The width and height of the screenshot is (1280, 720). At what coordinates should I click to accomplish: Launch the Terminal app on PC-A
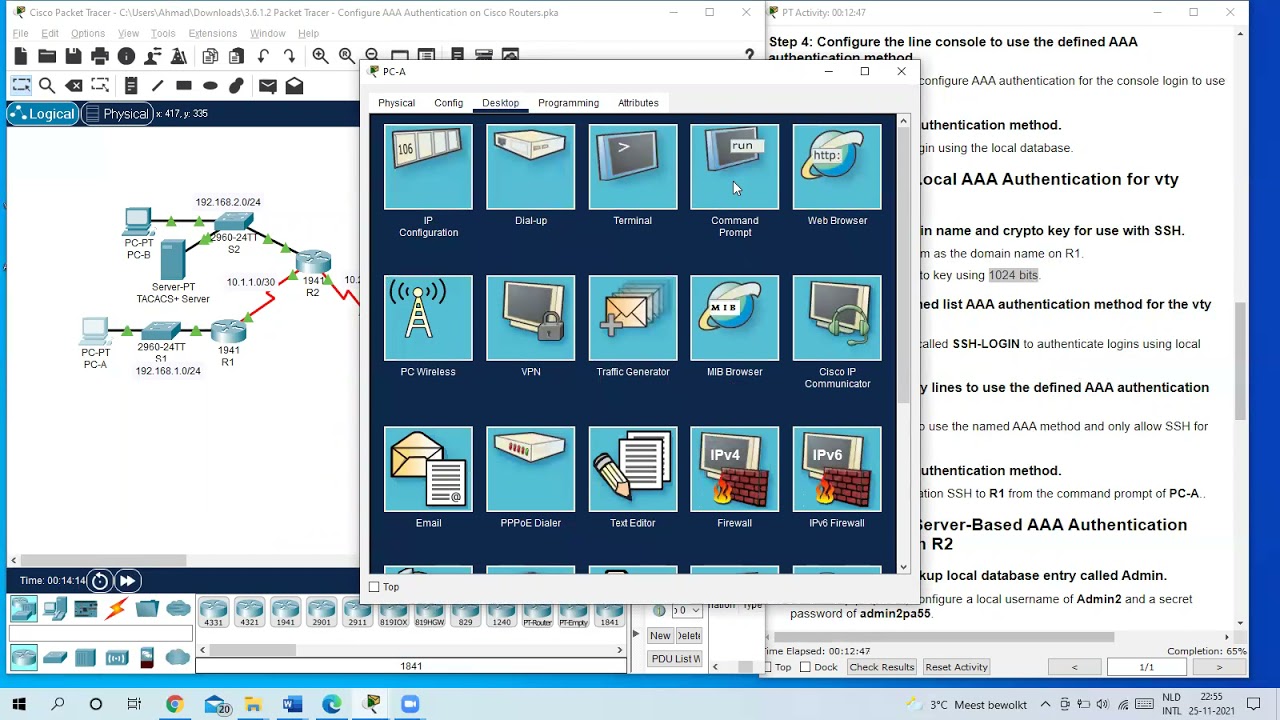click(x=632, y=167)
